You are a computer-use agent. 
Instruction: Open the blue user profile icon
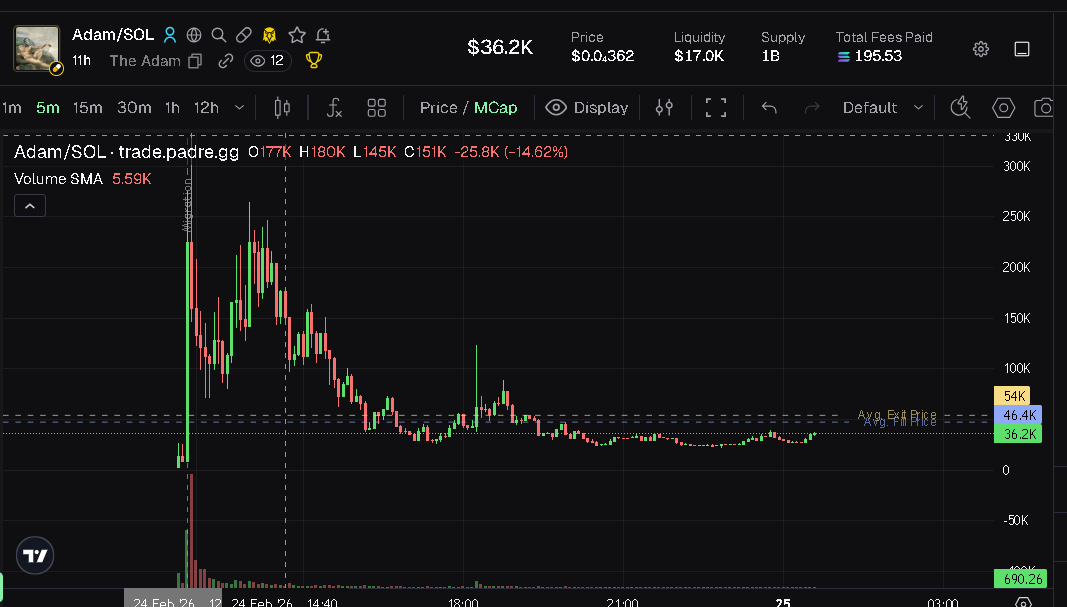pos(170,35)
